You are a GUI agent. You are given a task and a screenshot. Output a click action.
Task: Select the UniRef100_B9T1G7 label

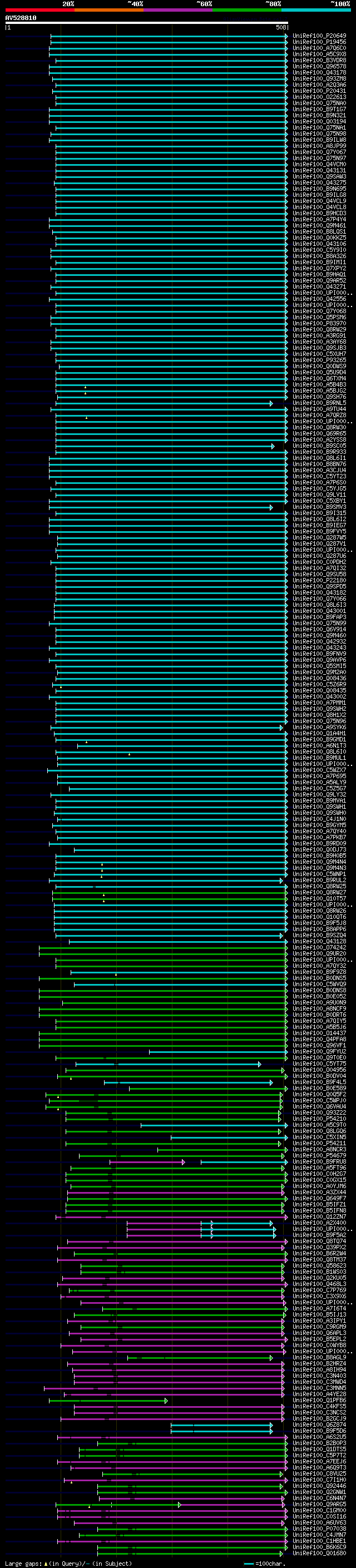click(x=319, y=109)
